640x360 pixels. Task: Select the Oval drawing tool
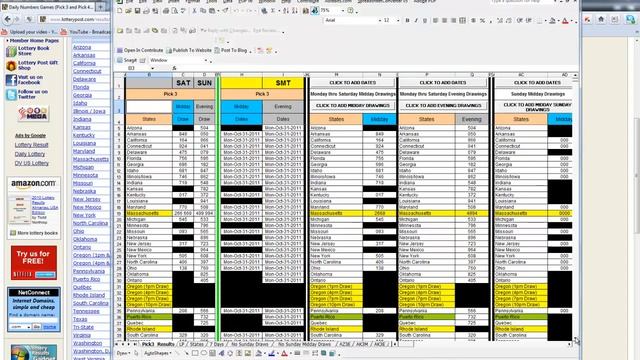(203, 353)
